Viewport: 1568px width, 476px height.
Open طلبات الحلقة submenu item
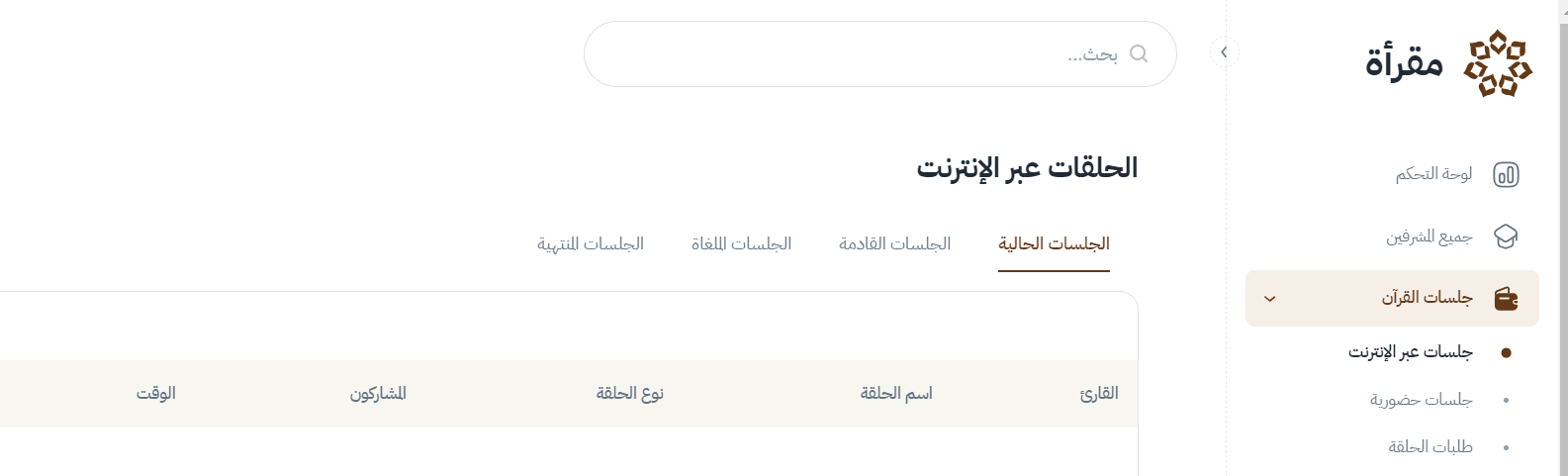1430,447
